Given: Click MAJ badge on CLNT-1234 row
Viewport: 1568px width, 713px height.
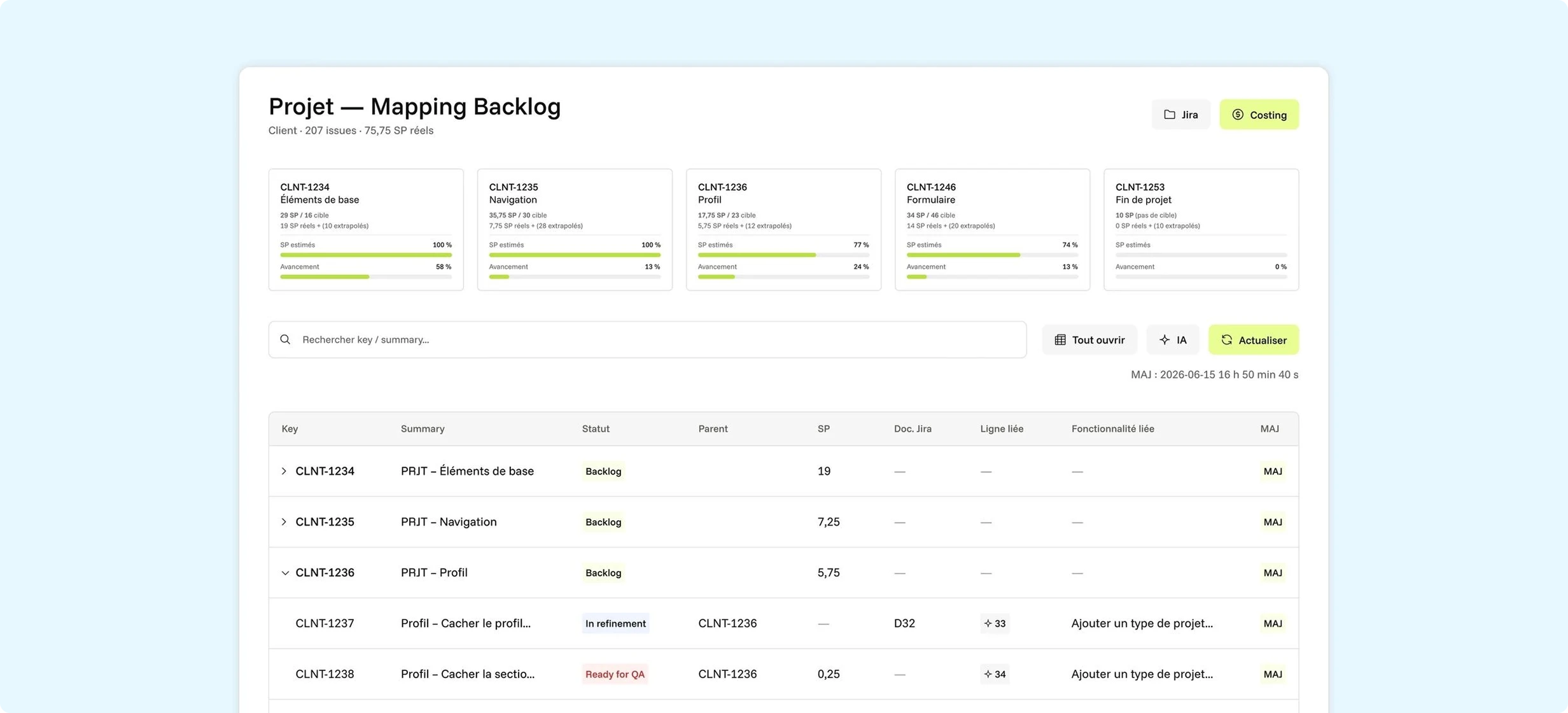Looking at the screenshot, I should [1273, 471].
